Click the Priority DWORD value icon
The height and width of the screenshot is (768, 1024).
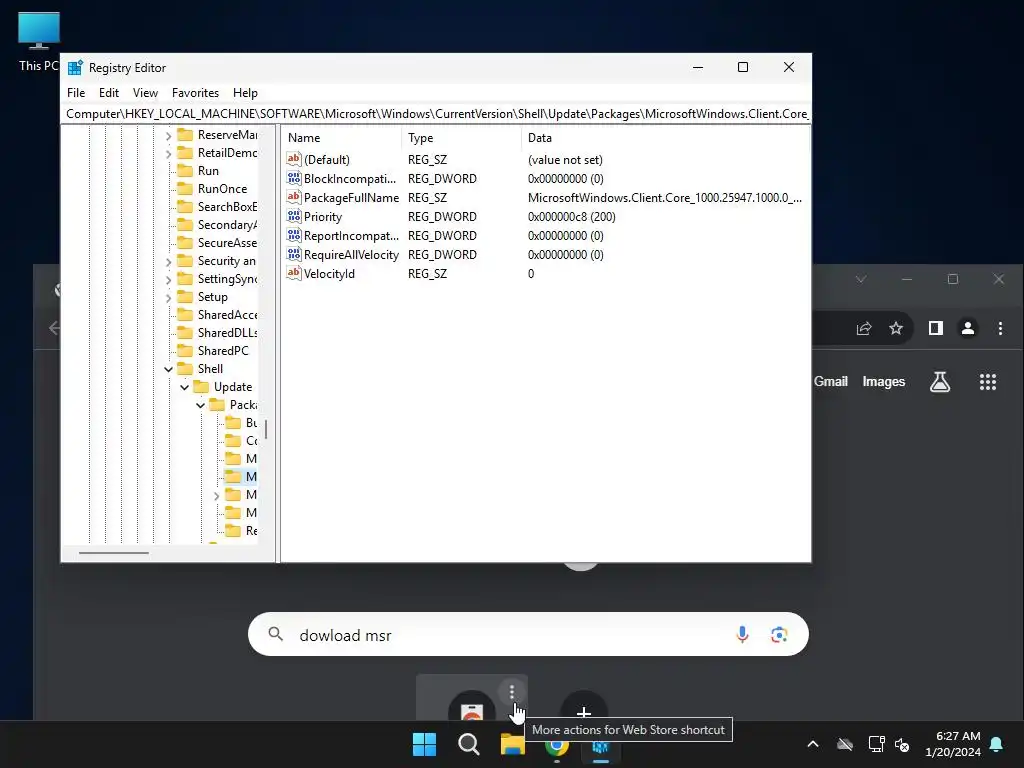pyautogui.click(x=294, y=216)
